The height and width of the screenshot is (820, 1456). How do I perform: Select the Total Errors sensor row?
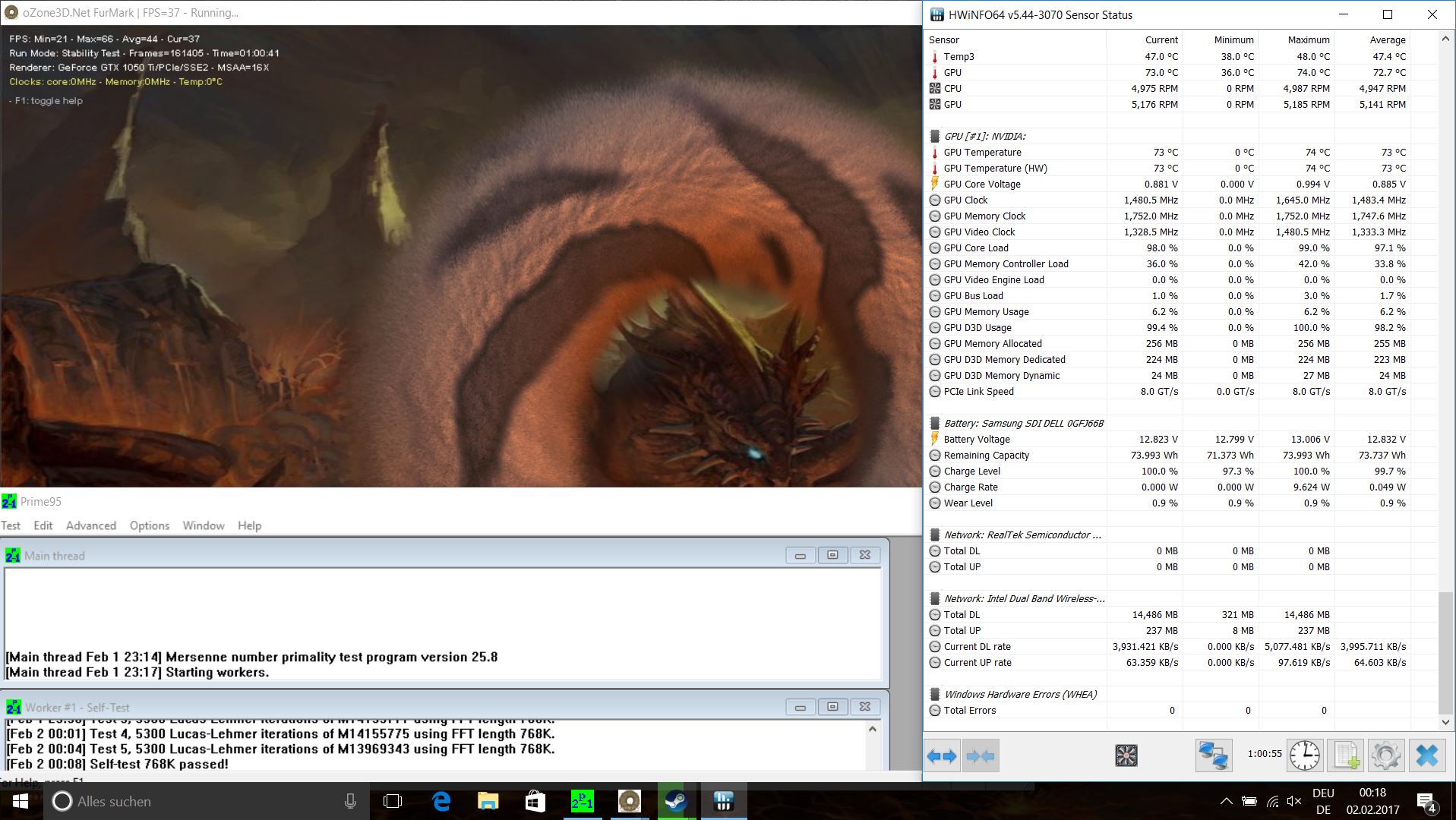[1180, 710]
